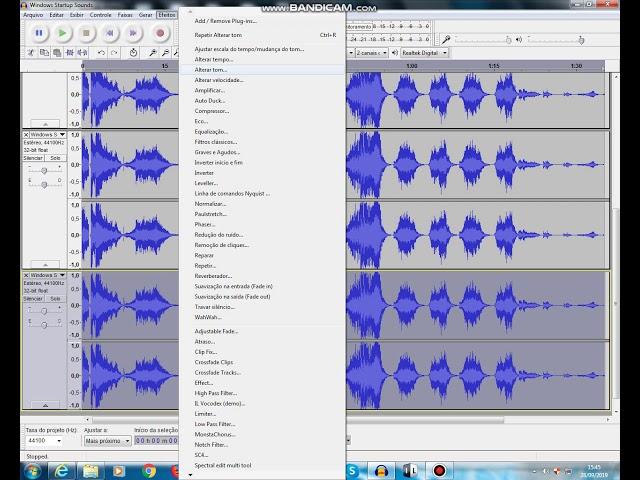Click the microphone icon in the mixer toolbar
Image resolution: width=640 pixels, height=480 pixels.
coord(446,40)
